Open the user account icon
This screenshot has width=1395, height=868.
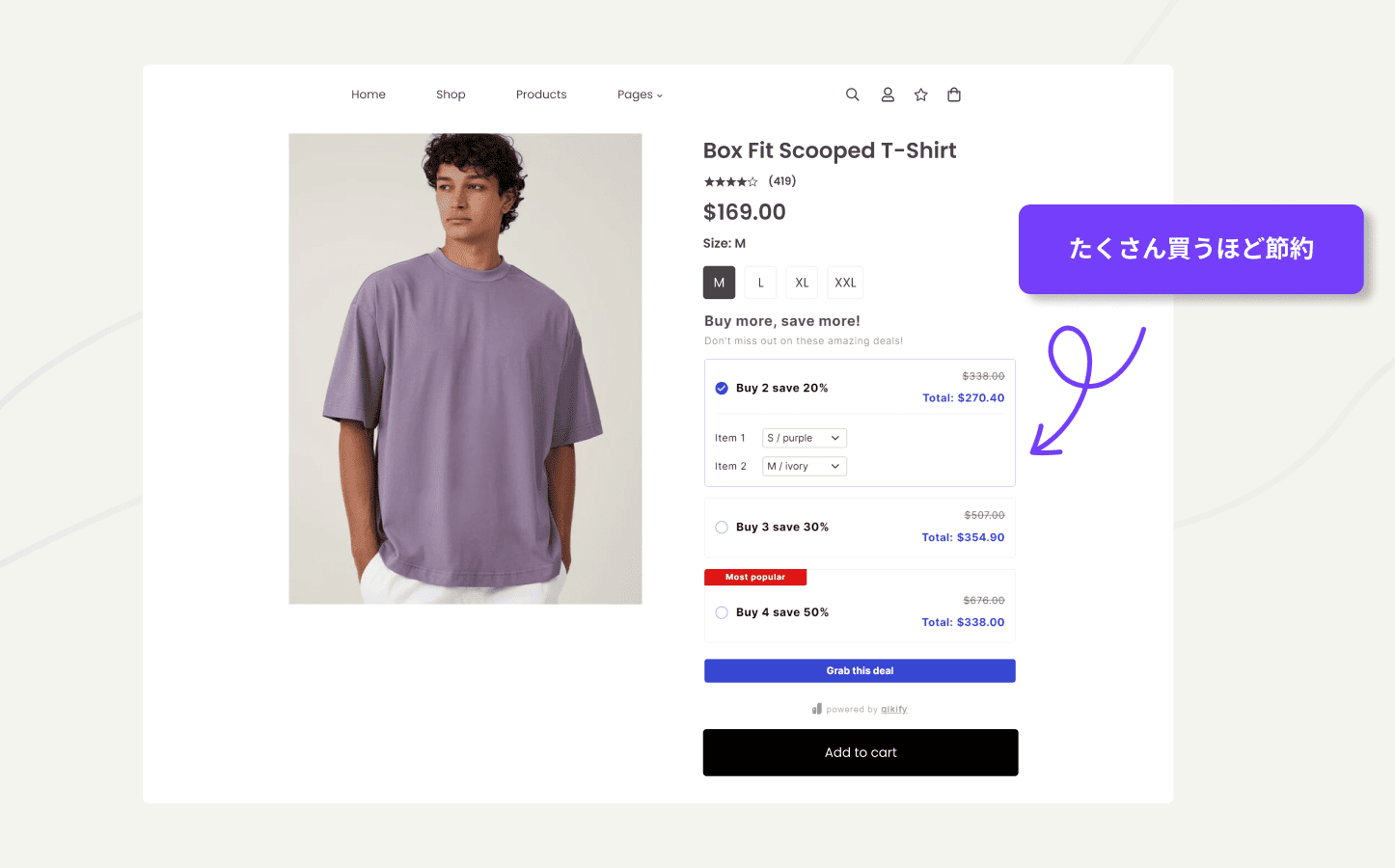point(888,95)
